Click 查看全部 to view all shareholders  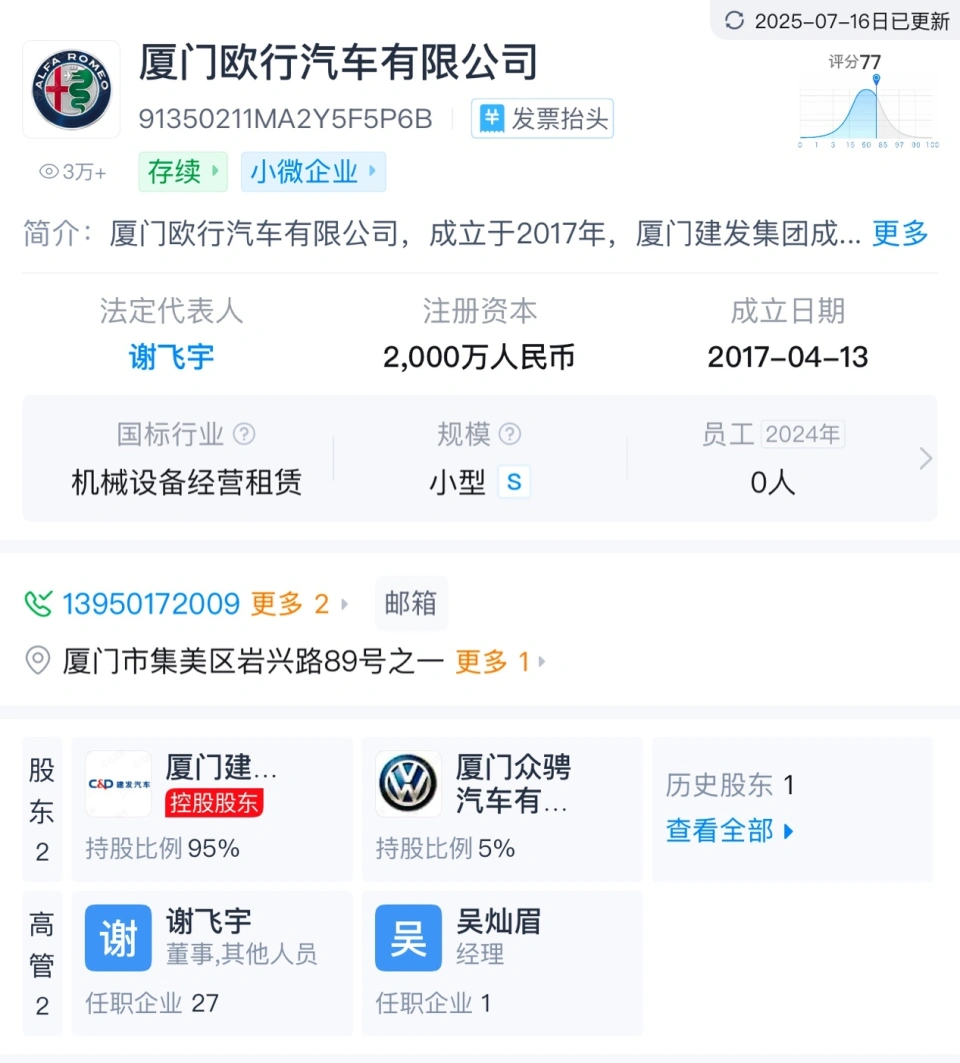tap(729, 830)
